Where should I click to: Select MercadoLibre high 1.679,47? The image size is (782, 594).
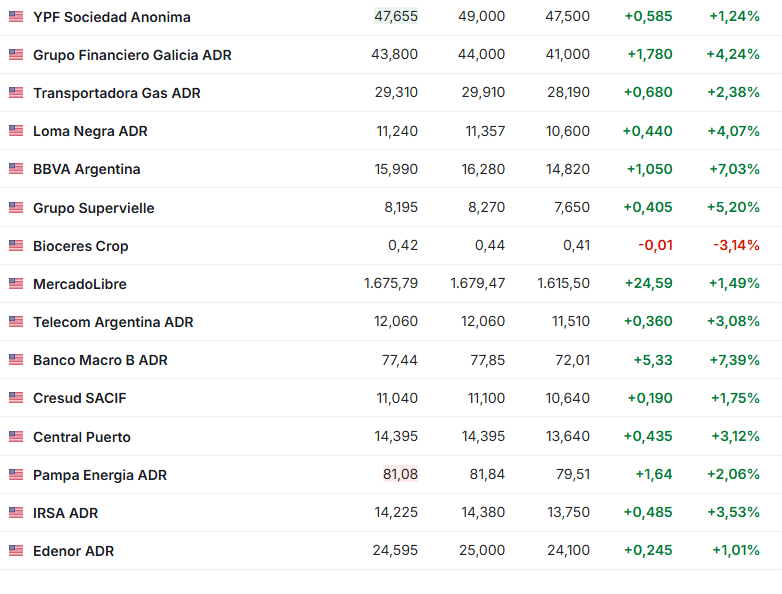(478, 283)
